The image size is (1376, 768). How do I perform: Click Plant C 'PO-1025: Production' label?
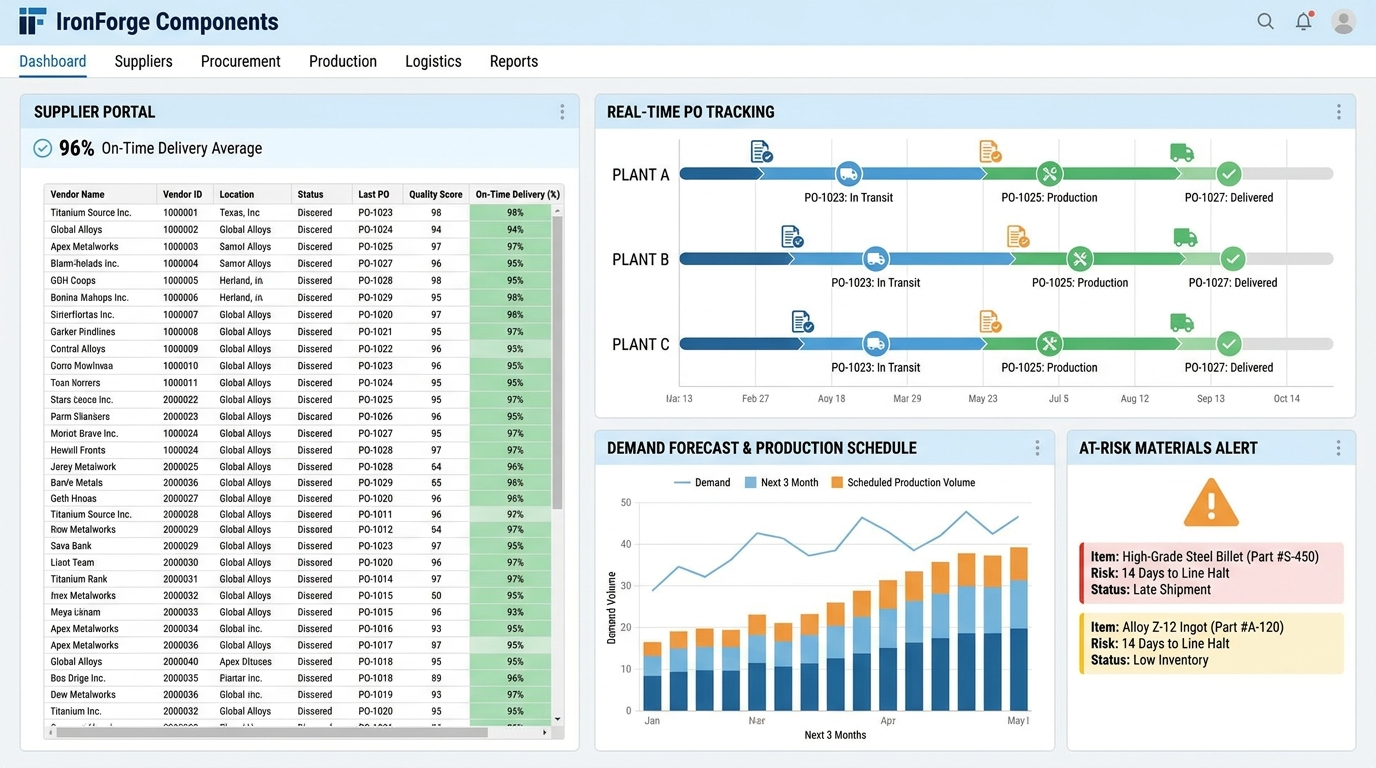pyautogui.click(x=1049, y=367)
